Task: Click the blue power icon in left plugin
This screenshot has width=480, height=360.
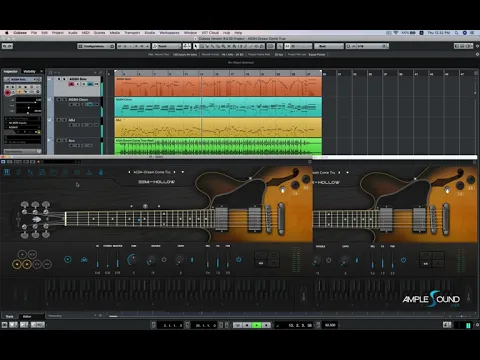Action: 239,259
